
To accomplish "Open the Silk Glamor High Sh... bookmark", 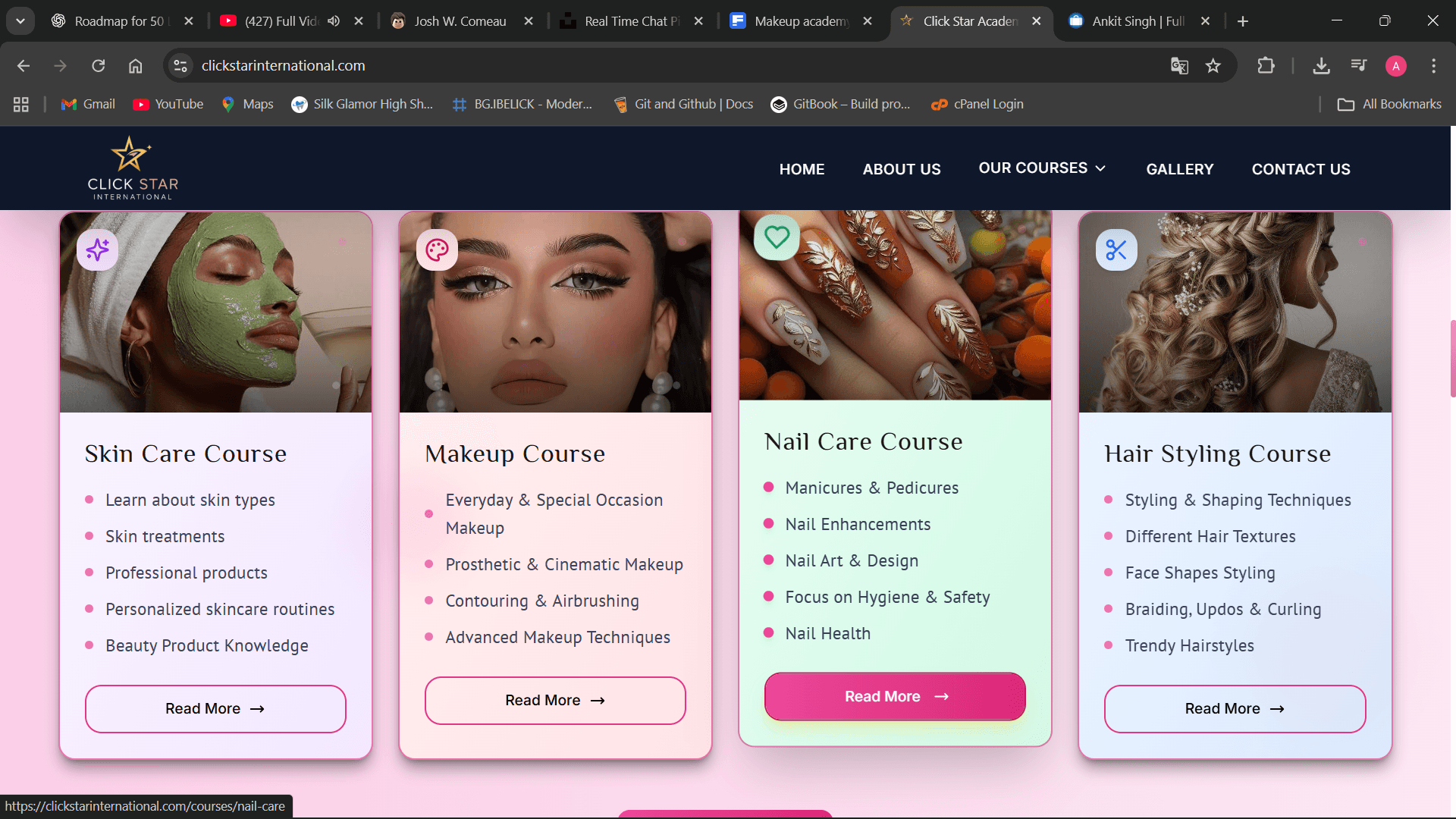I will (362, 105).
